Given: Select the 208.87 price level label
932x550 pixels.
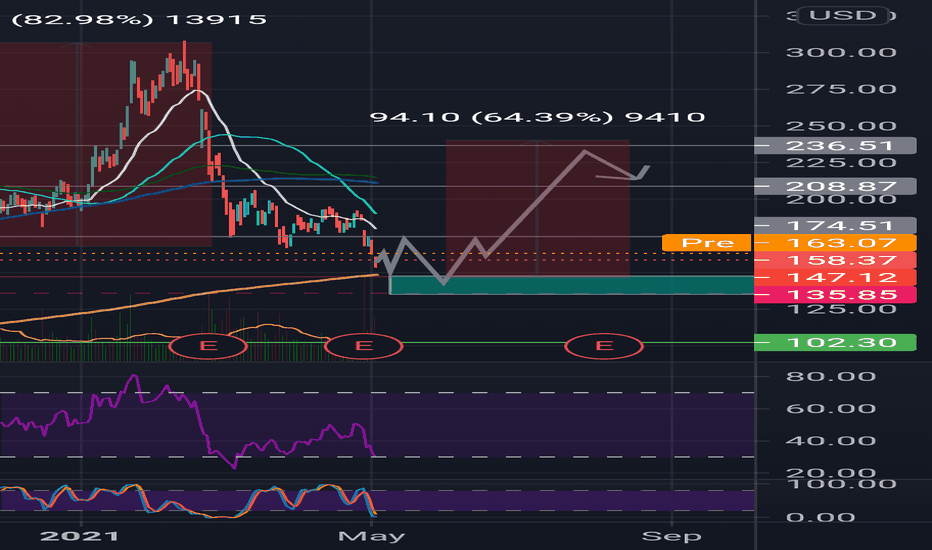Looking at the screenshot, I should coord(835,186).
